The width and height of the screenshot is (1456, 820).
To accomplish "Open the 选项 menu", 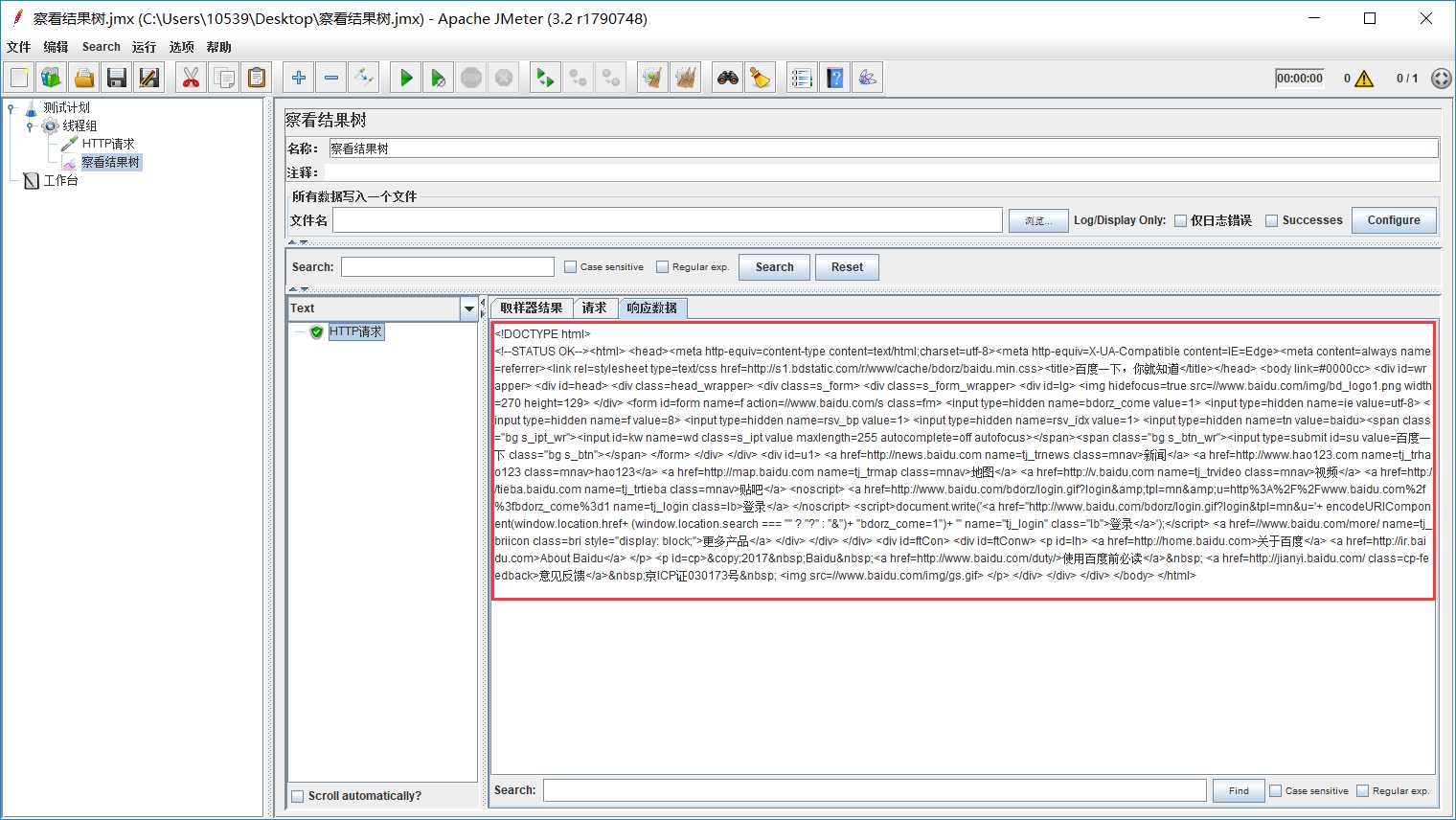I will pyautogui.click(x=181, y=47).
